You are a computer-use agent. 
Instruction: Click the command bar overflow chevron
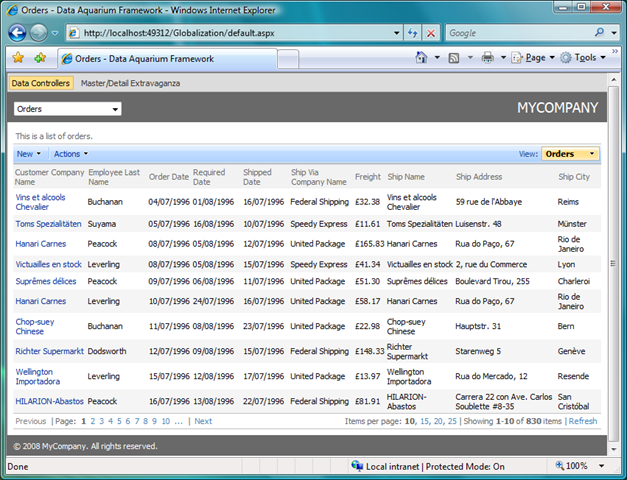click(x=615, y=52)
